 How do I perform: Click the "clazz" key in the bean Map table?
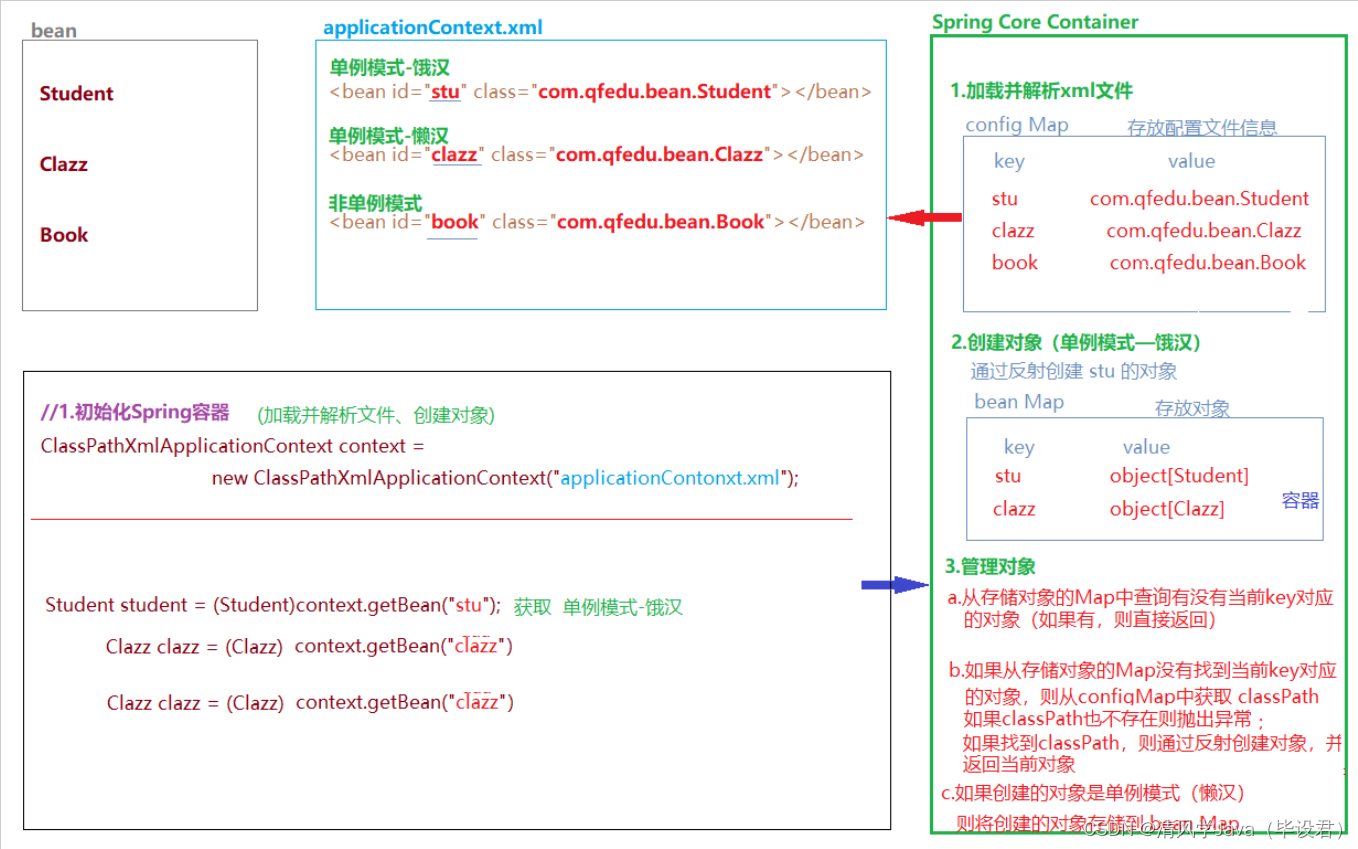1014,509
